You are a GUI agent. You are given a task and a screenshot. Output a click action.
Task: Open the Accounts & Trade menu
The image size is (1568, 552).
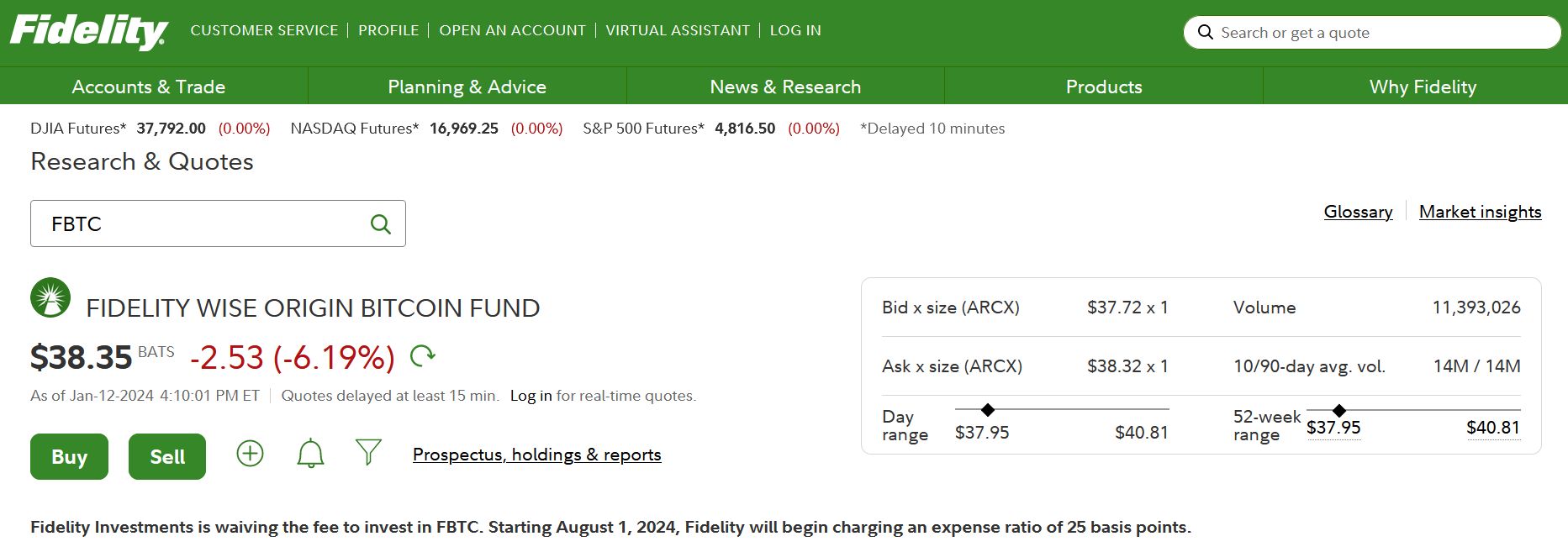(x=149, y=87)
